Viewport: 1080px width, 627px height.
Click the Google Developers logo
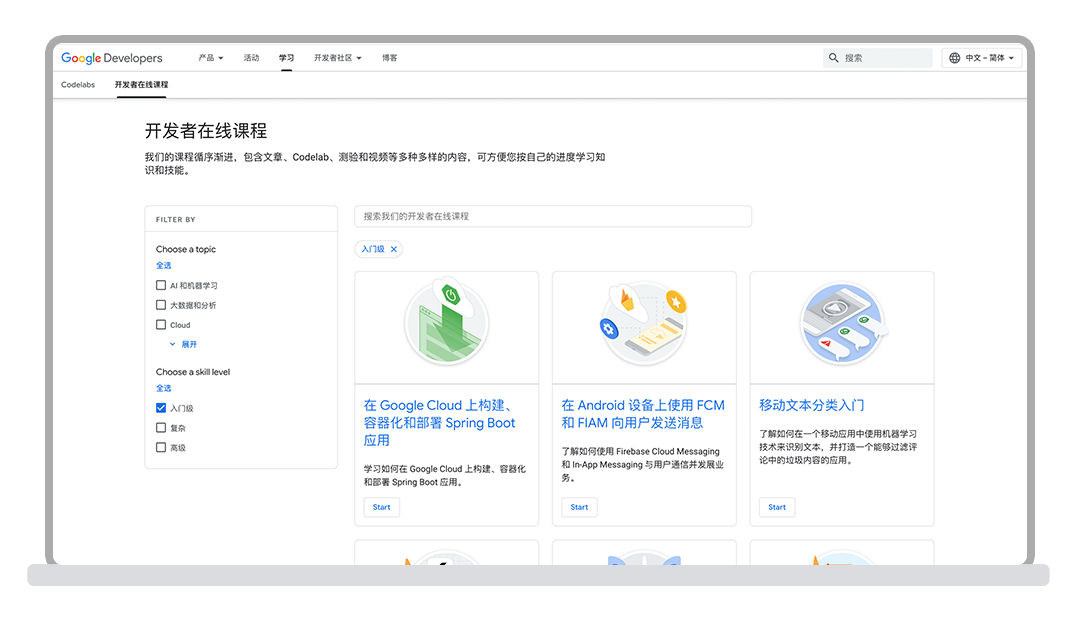pyautogui.click(x=112, y=58)
